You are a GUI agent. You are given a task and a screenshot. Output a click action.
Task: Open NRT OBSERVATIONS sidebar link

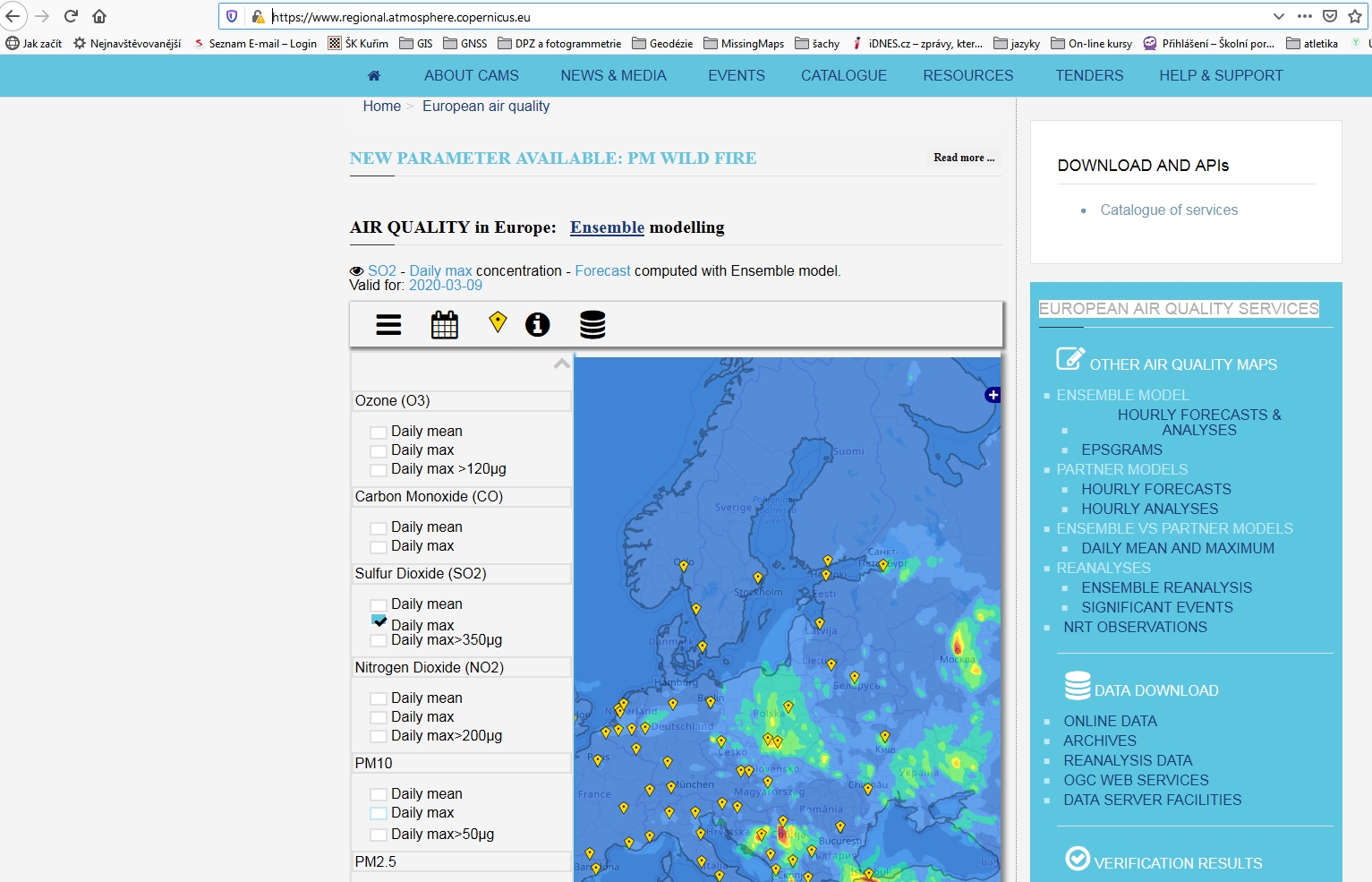click(1135, 627)
